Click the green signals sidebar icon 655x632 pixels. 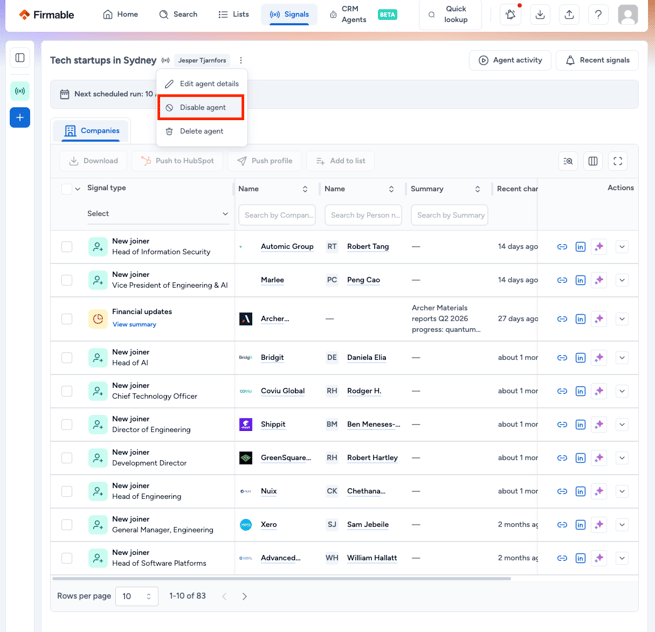[x=20, y=91]
